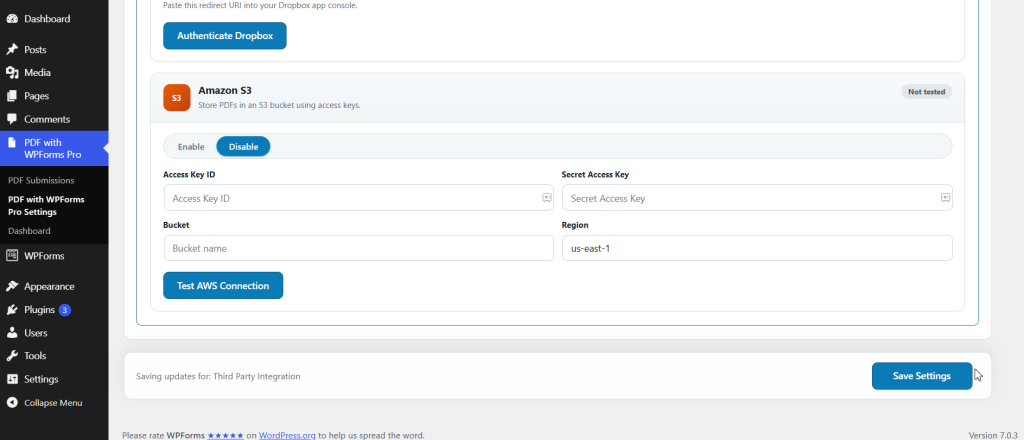Screen dimensions: 1024x440
Task: Open the Media library icon
Action: [x=12, y=72]
